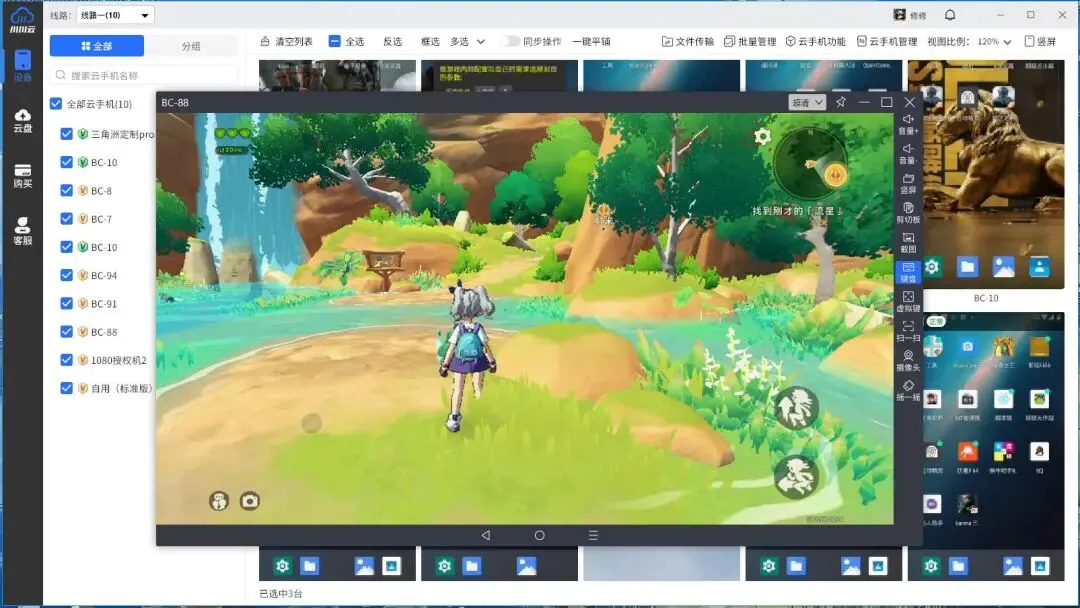Viewport: 1080px width, 608px height.
Task: Open the 设备 devices sidebar section
Action: [x=23, y=65]
